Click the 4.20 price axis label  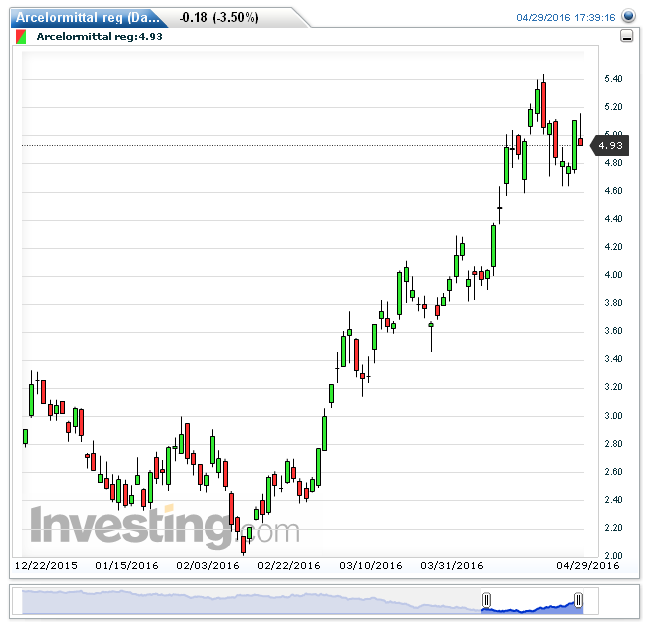coord(613,247)
